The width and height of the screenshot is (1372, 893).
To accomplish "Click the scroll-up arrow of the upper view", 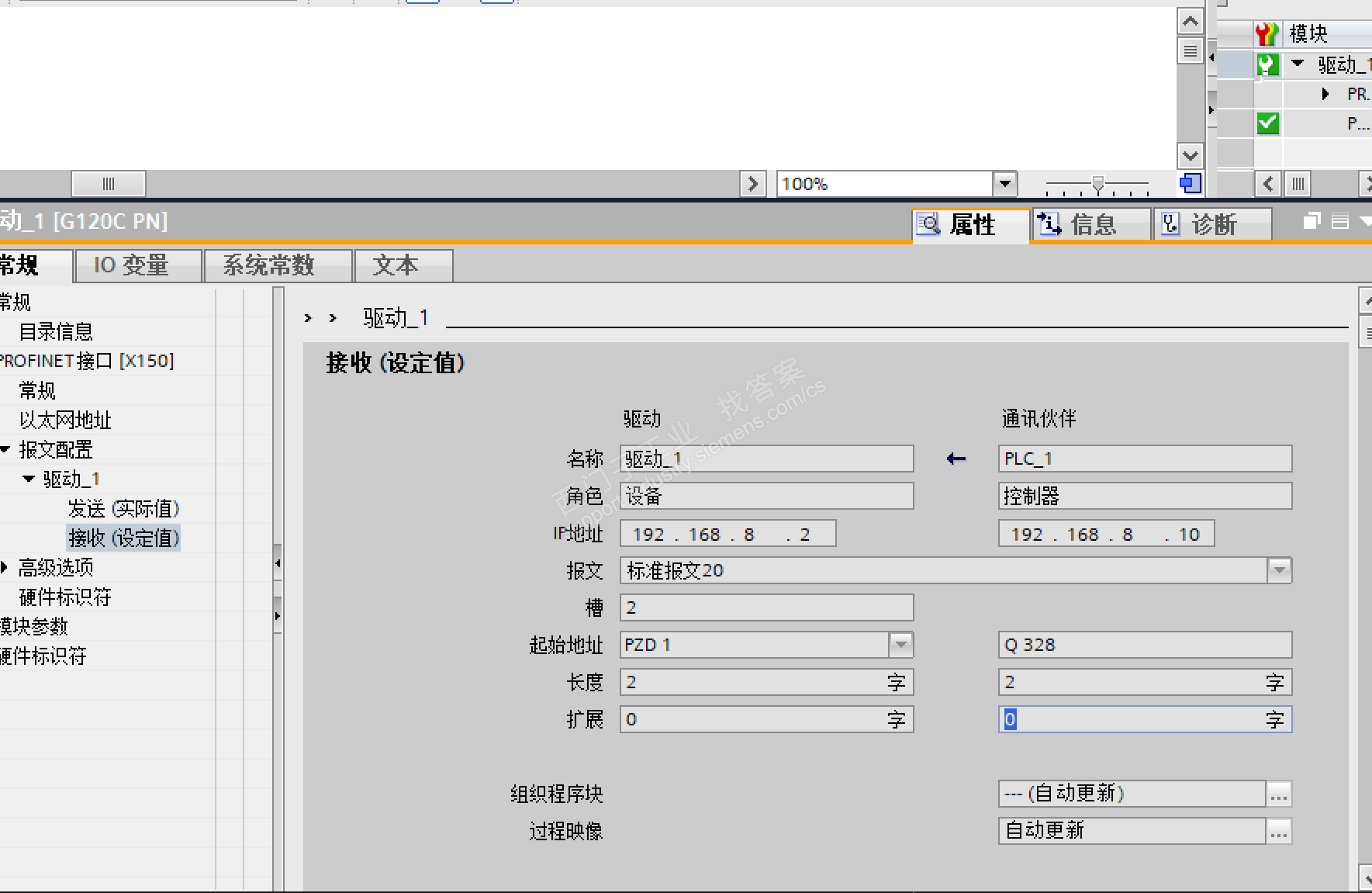I will click(x=1191, y=21).
